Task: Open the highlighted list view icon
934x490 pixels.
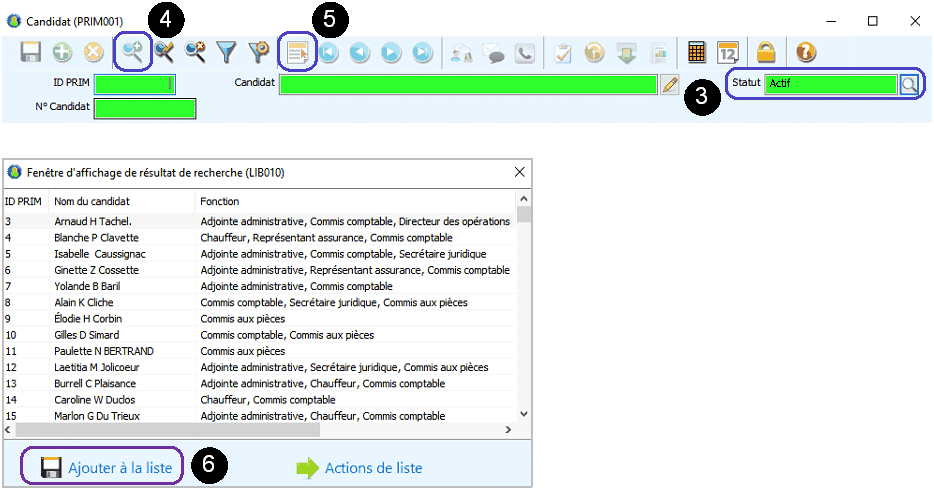Action: (297, 52)
